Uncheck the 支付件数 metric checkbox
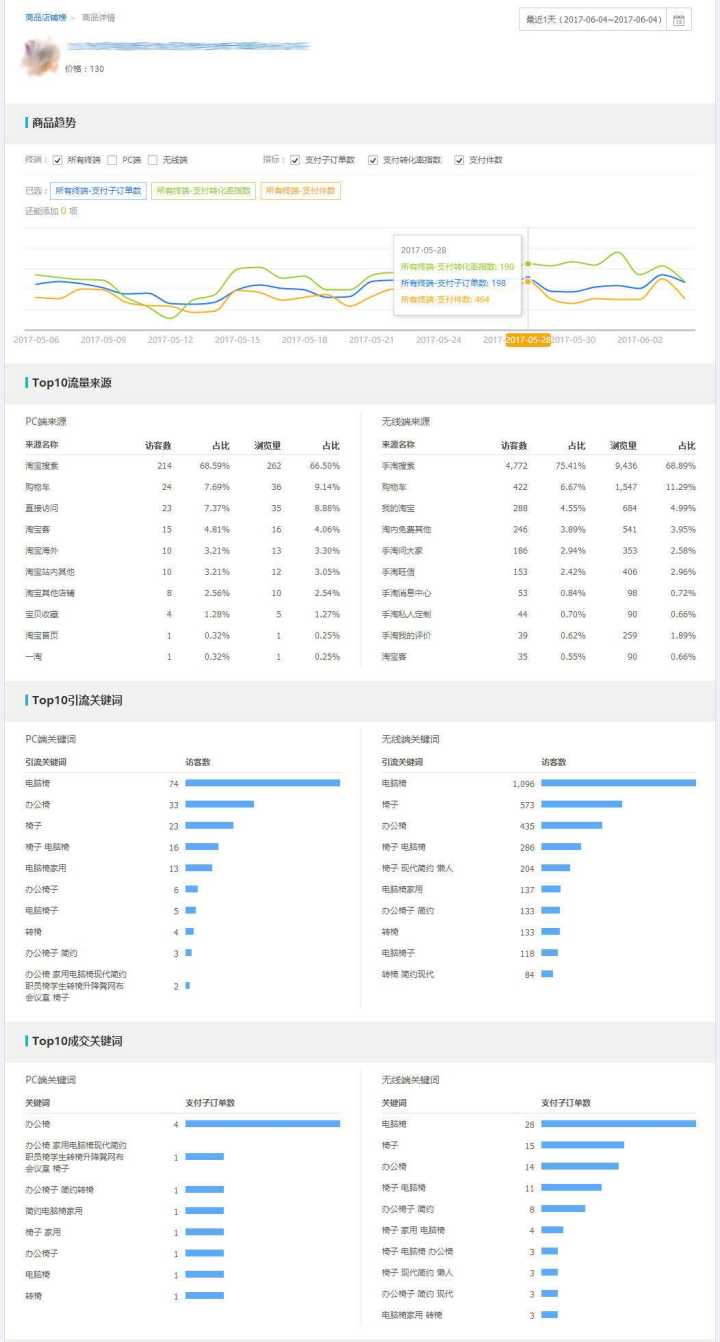Viewport: 720px width, 1342px height. click(x=459, y=160)
